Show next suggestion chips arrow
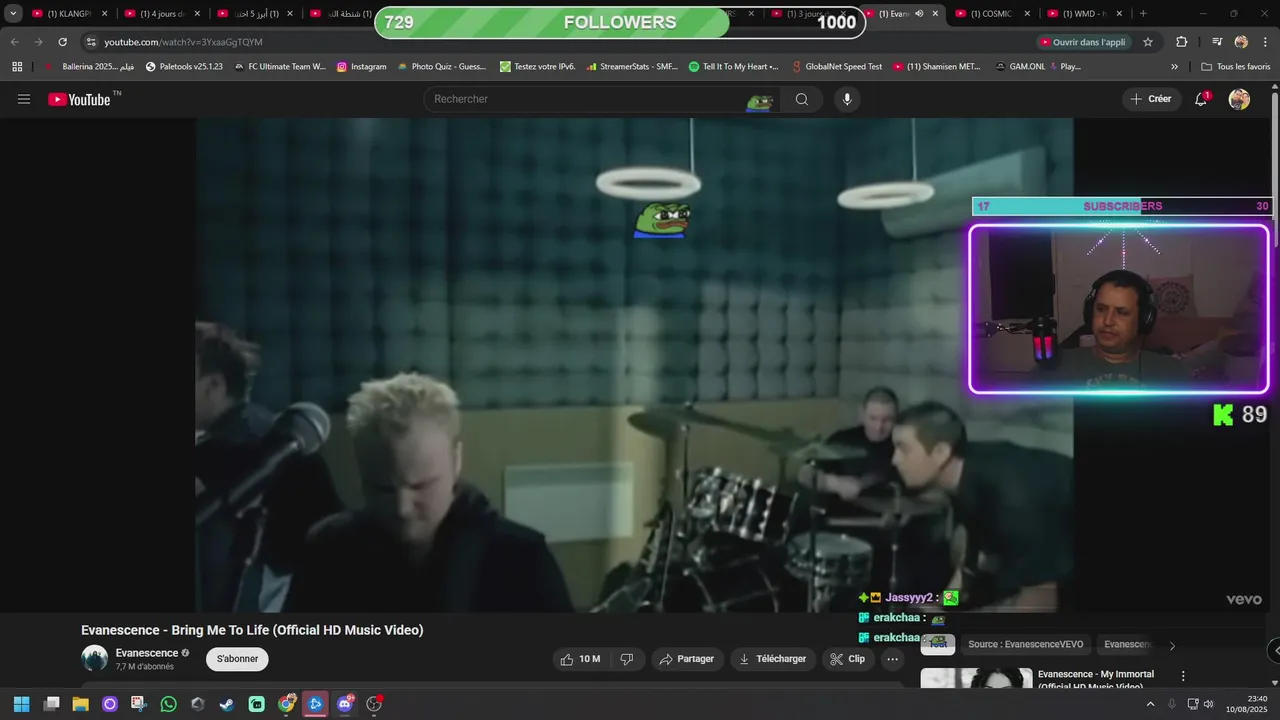1280x720 pixels. (1172, 645)
